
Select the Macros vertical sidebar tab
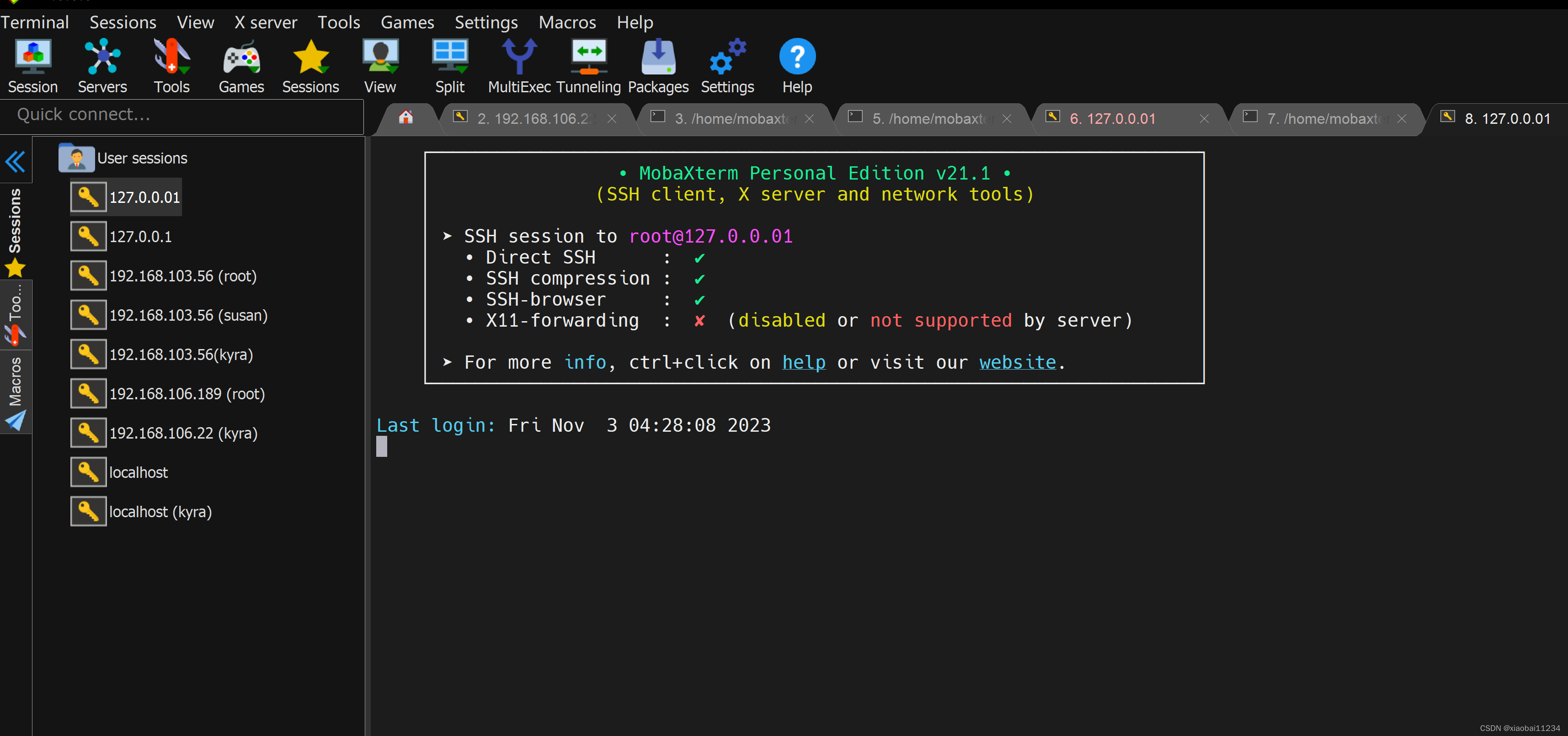tap(15, 393)
